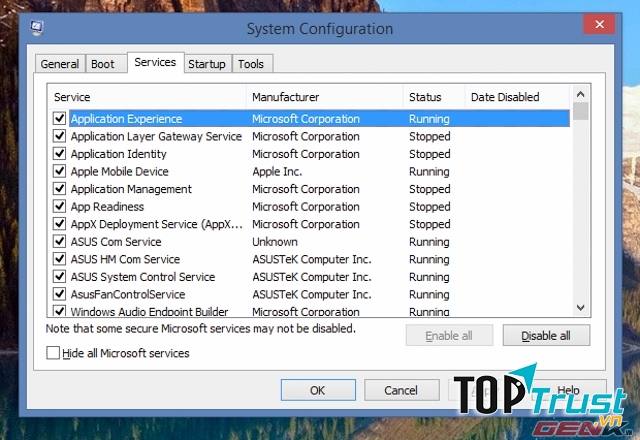The width and height of the screenshot is (640, 440).
Task: Sort by the Service column header
Action: (146, 97)
